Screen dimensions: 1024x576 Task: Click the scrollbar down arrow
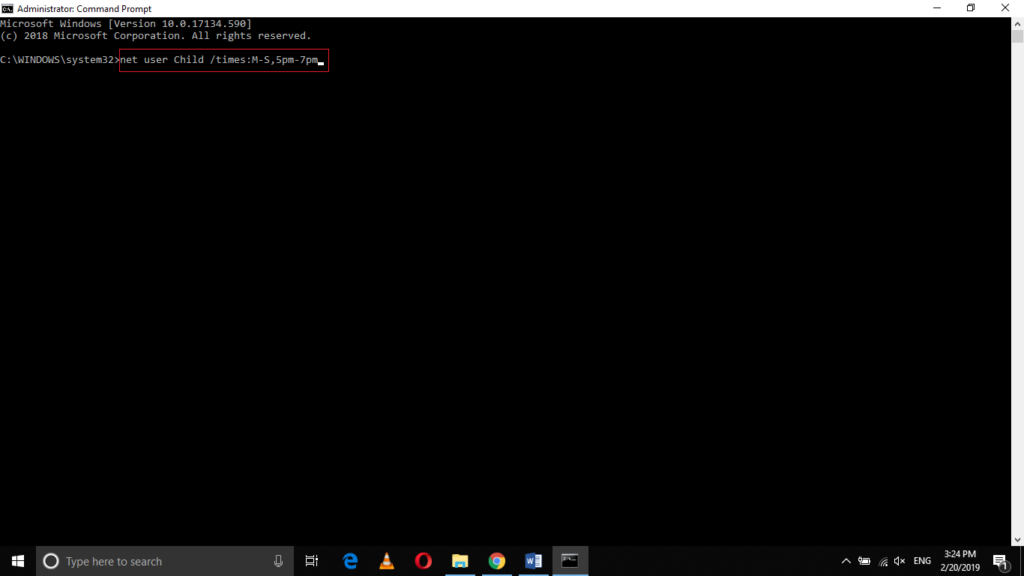(x=1017, y=540)
